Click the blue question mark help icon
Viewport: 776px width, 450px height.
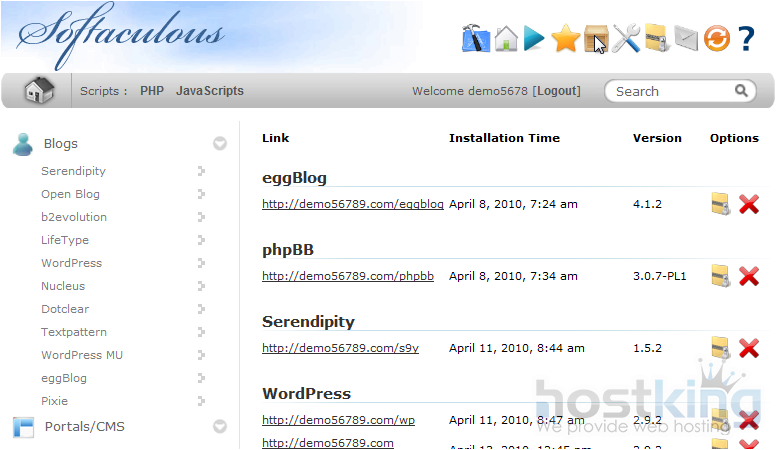coord(746,39)
